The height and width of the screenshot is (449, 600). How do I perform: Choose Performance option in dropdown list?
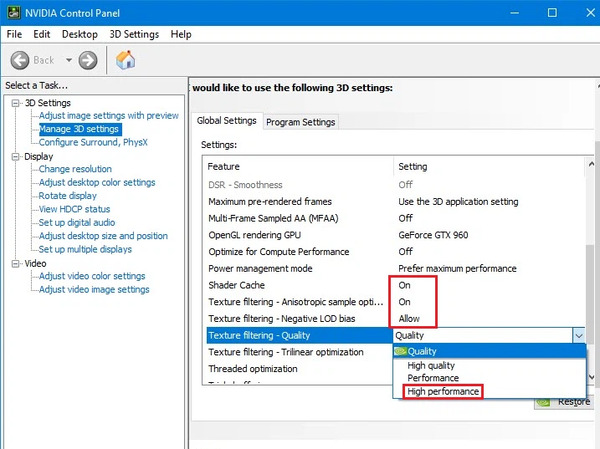(489, 378)
